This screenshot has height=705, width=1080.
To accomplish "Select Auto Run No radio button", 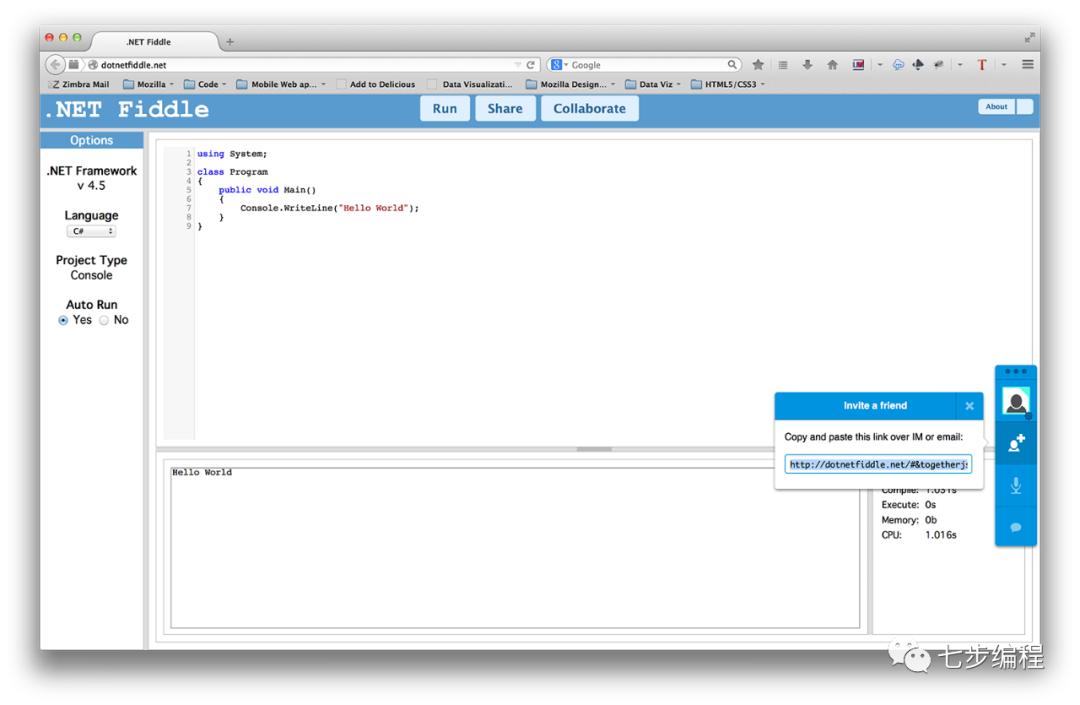I will click(x=104, y=320).
